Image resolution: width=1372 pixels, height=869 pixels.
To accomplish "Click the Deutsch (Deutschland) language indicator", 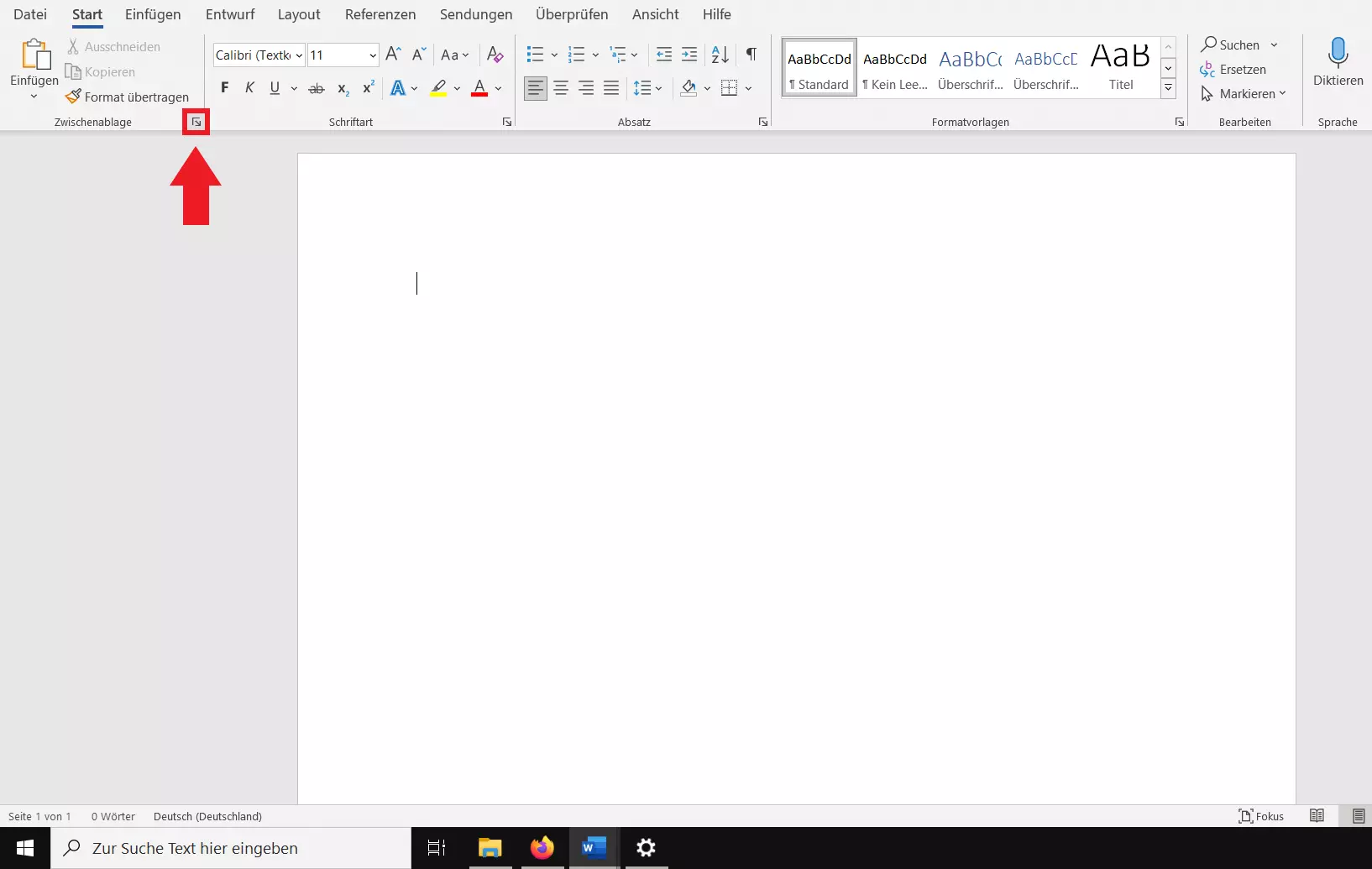I will [x=207, y=816].
